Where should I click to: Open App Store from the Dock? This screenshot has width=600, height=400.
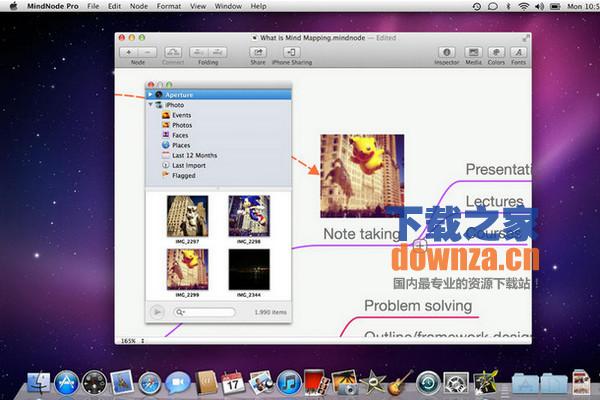point(67,383)
